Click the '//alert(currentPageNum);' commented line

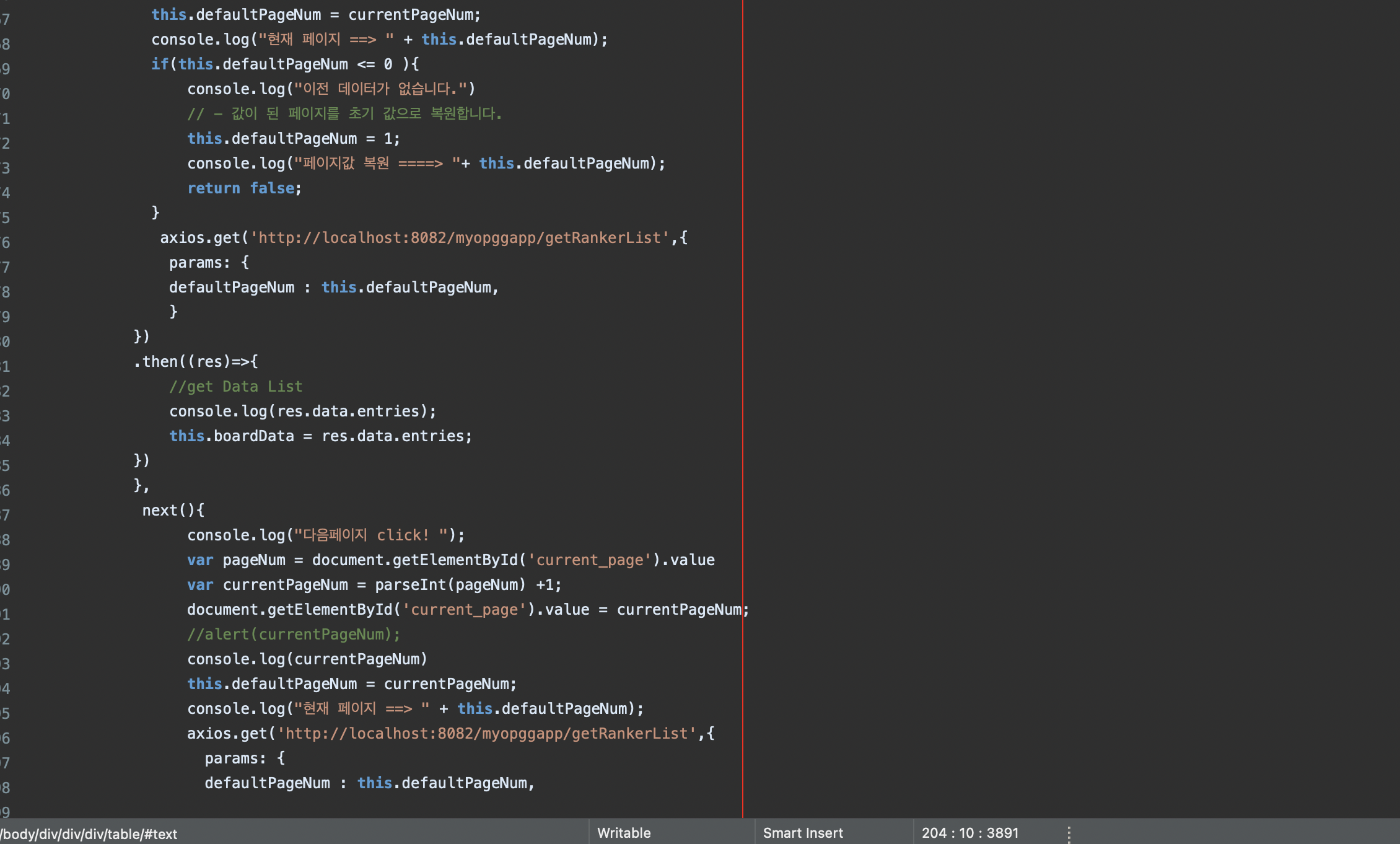pyautogui.click(x=294, y=635)
